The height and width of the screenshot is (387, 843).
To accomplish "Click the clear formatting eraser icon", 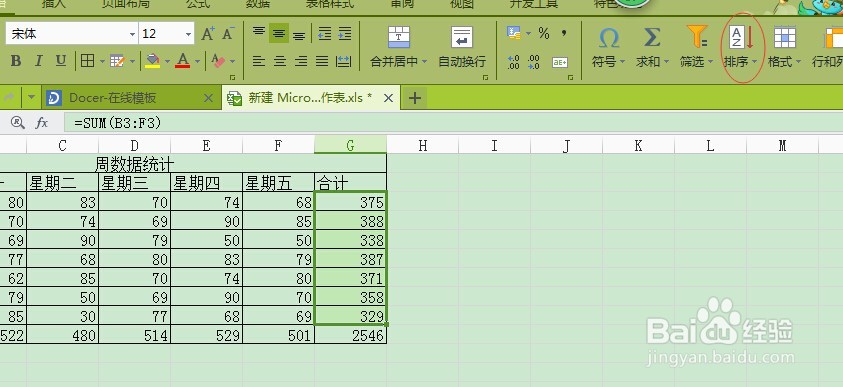I will (218, 61).
